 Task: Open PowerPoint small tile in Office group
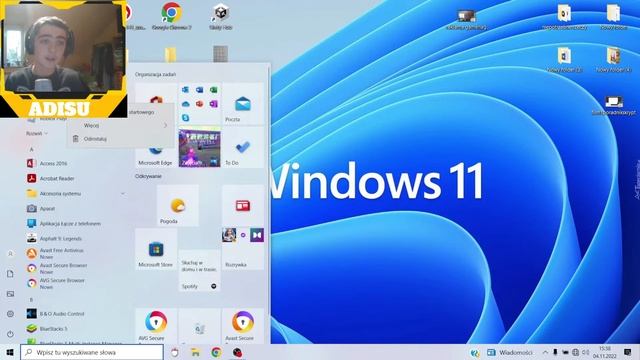(200, 104)
